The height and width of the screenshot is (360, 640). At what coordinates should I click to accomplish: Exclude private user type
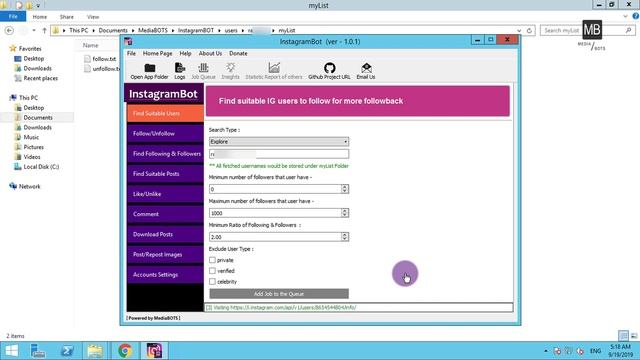[212, 260]
